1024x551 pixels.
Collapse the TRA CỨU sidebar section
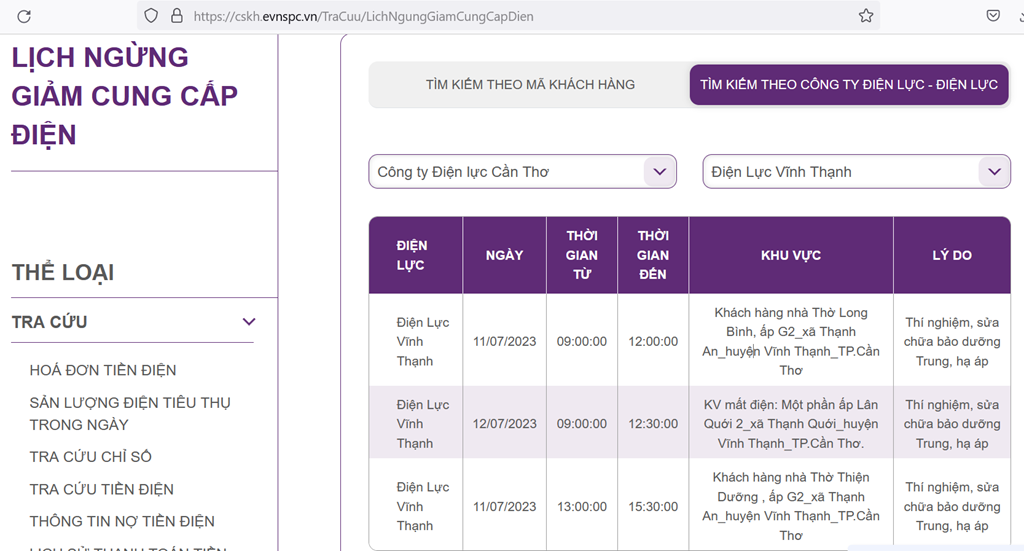pos(249,322)
